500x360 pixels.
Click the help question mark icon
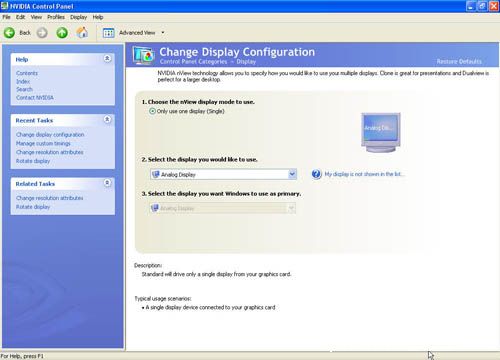coord(316,174)
